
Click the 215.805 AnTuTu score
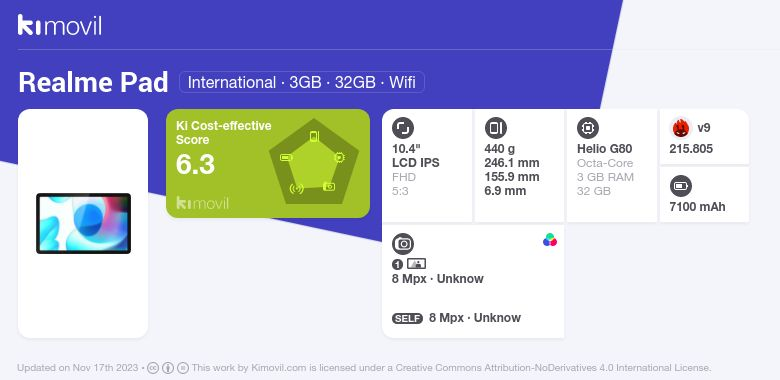pyautogui.click(x=691, y=149)
